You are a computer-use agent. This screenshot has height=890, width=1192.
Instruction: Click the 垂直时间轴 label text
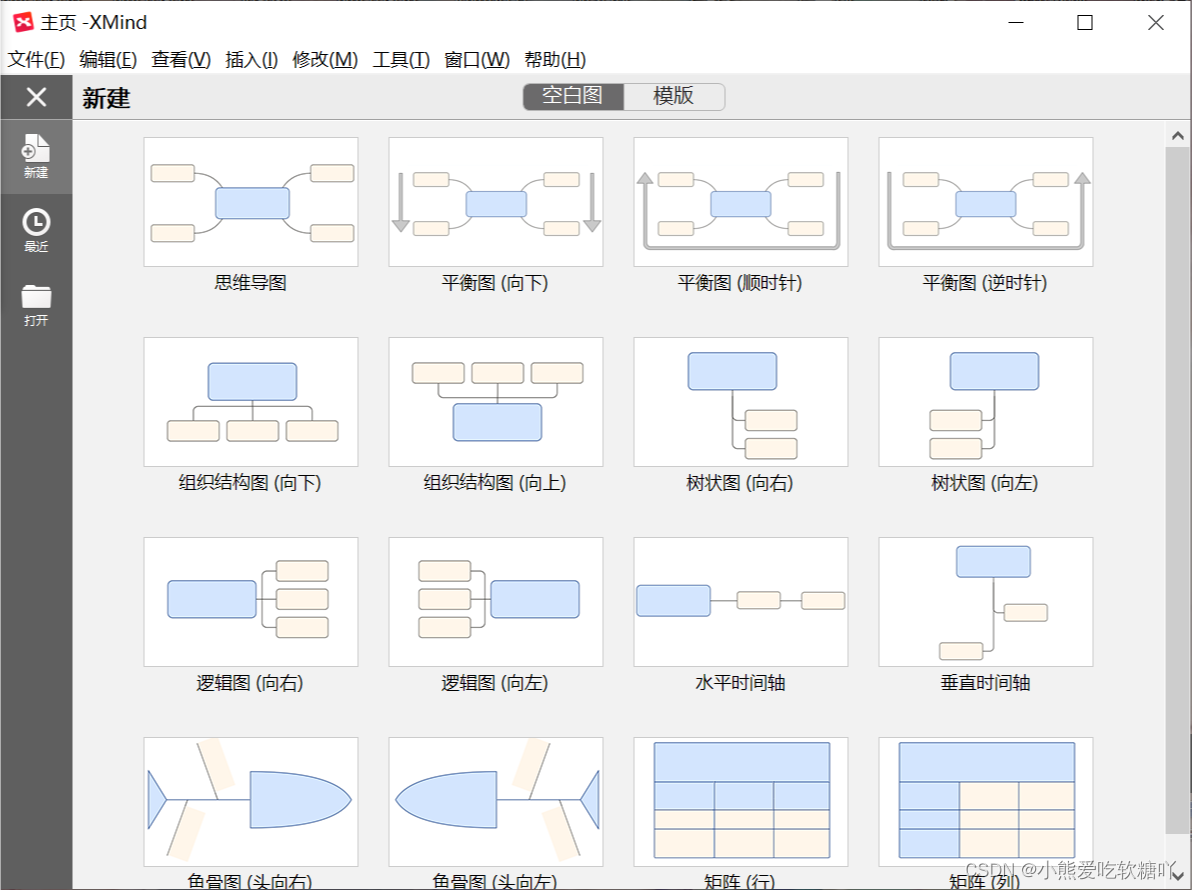click(984, 683)
